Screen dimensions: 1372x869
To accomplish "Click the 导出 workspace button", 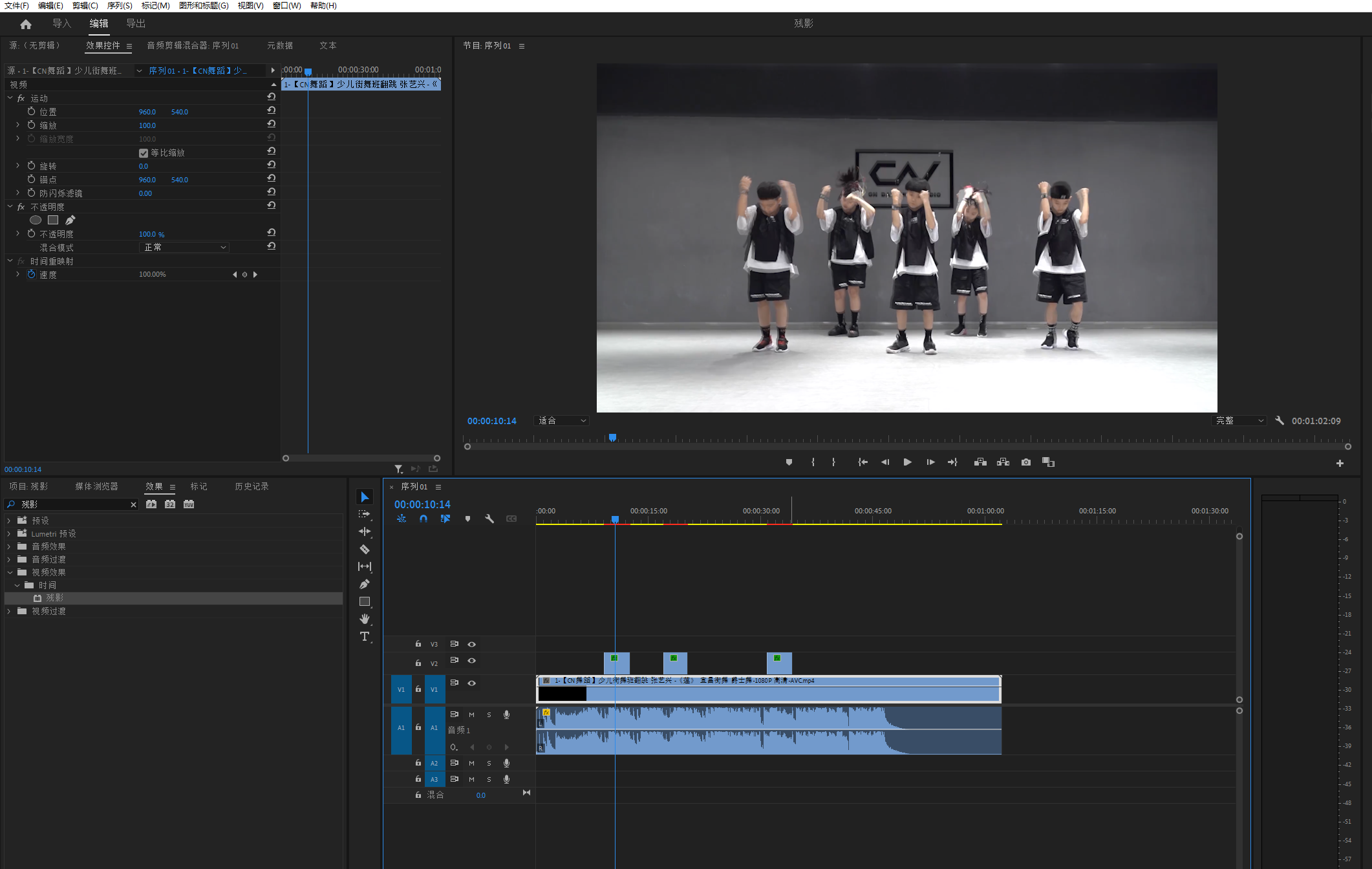I will [136, 24].
